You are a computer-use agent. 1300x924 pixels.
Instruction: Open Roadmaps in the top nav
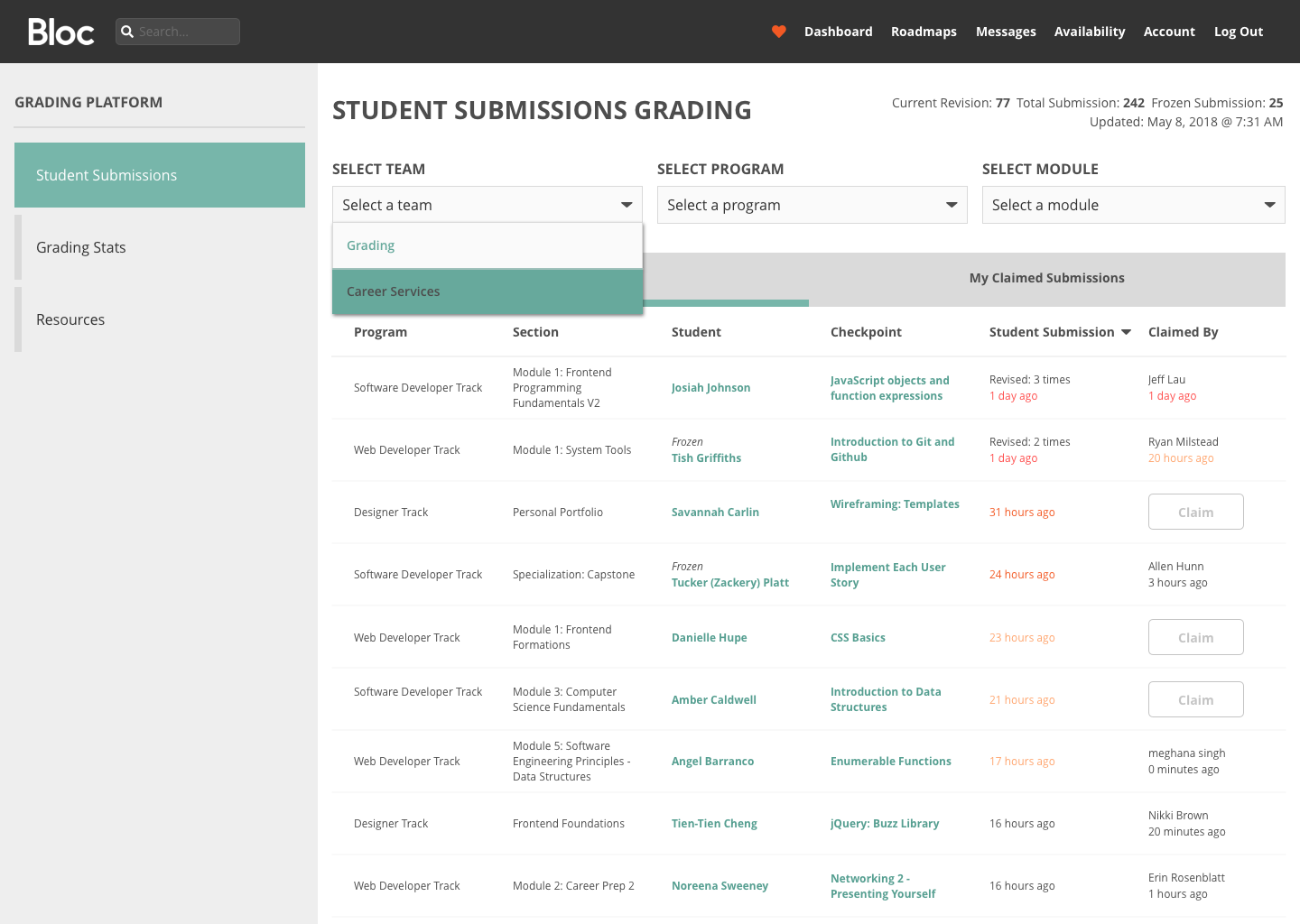coord(924,32)
